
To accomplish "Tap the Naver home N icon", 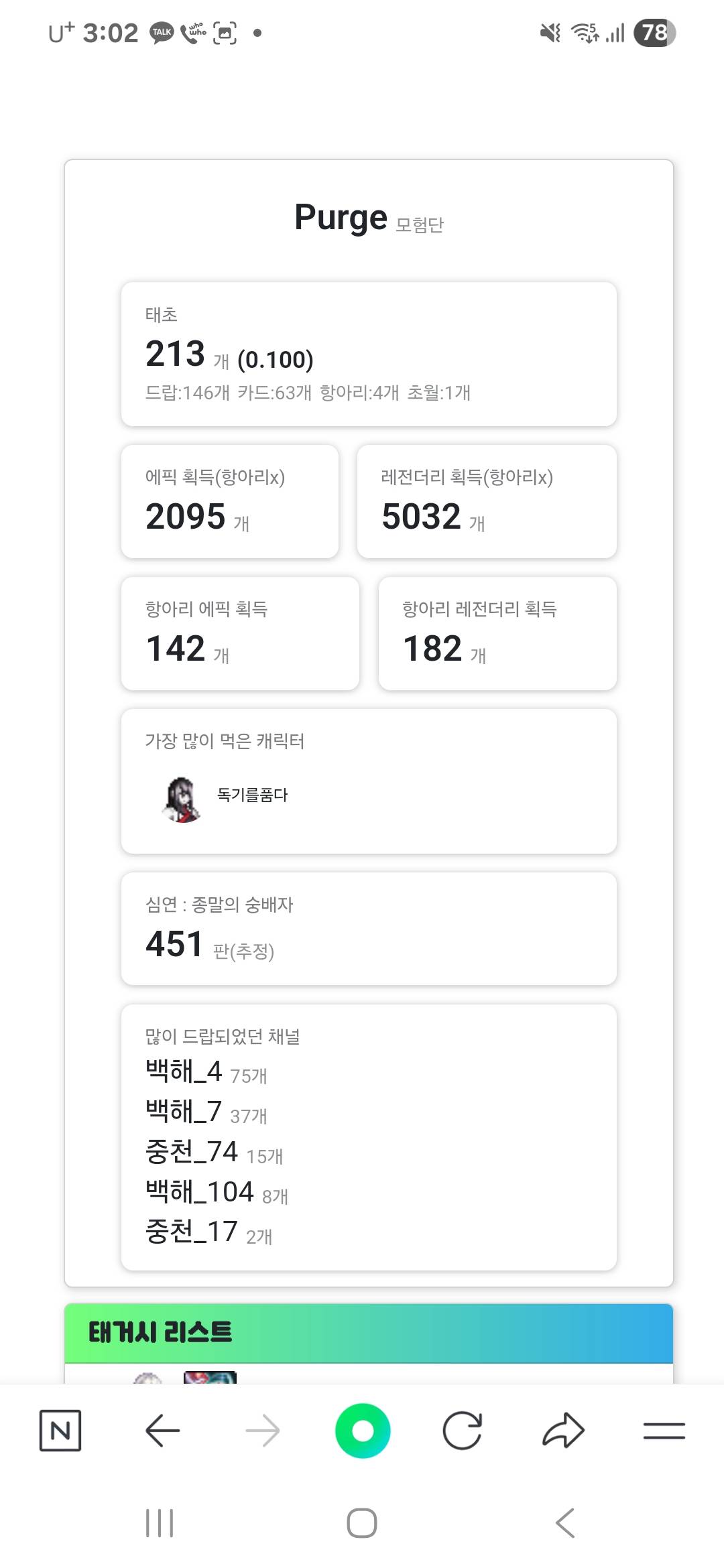I will tap(60, 1431).
